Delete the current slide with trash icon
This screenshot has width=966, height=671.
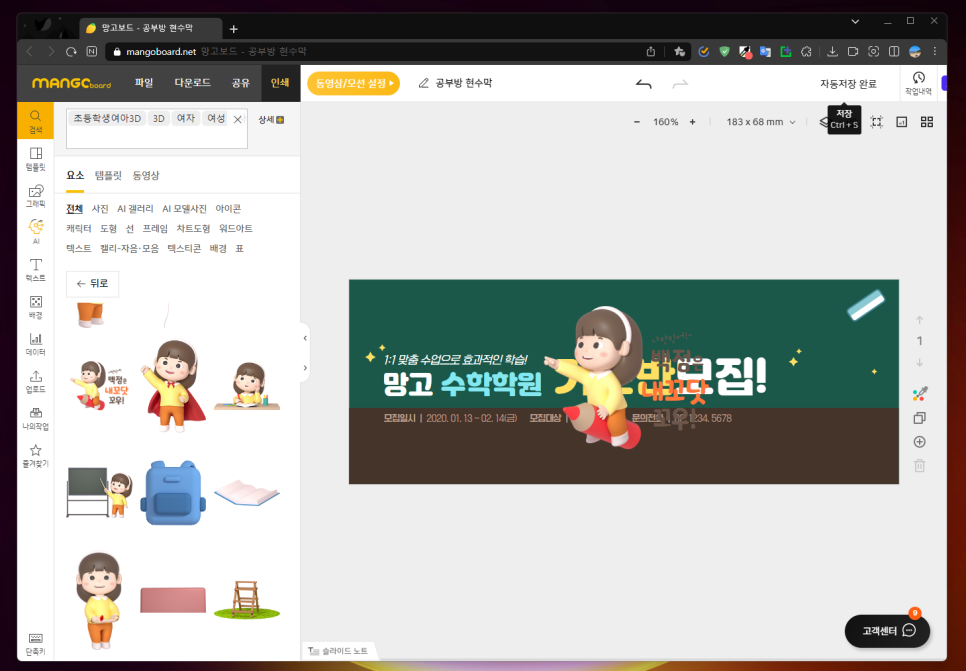click(920, 466)
